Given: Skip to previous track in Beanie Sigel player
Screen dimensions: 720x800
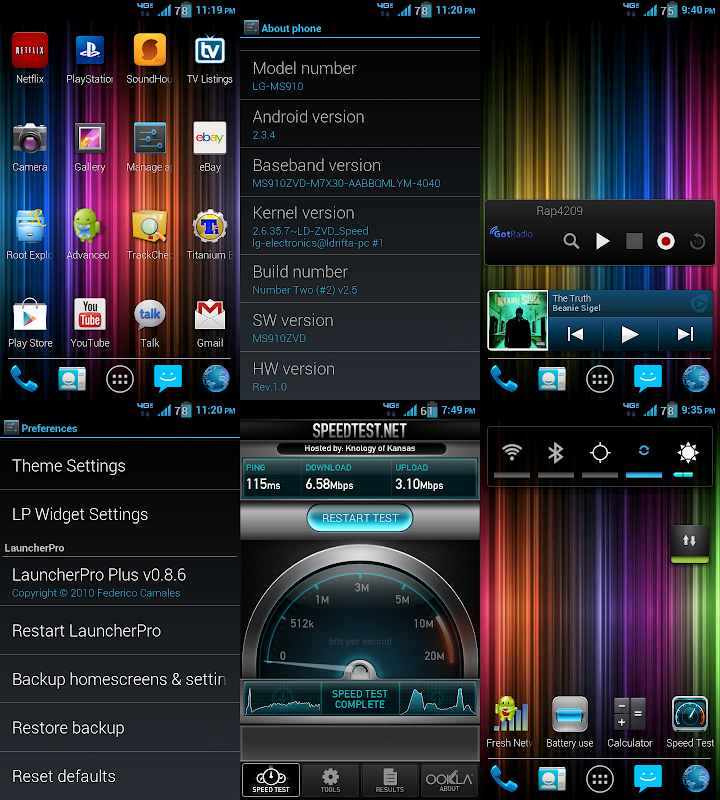Looking at the screenshot, I should (576, 334).
